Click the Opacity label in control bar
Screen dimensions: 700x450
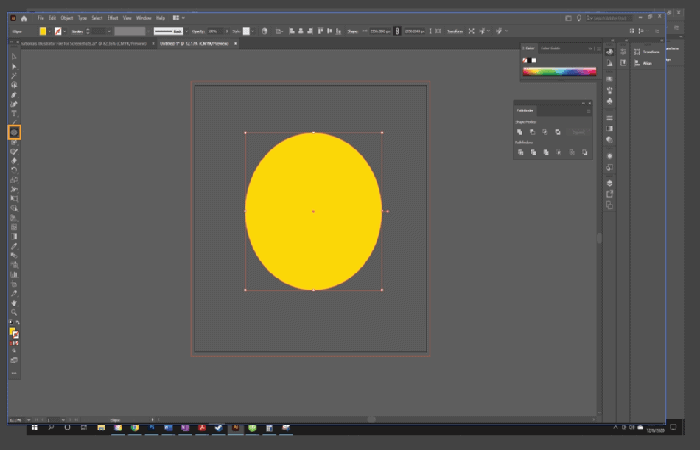(198, 31)
